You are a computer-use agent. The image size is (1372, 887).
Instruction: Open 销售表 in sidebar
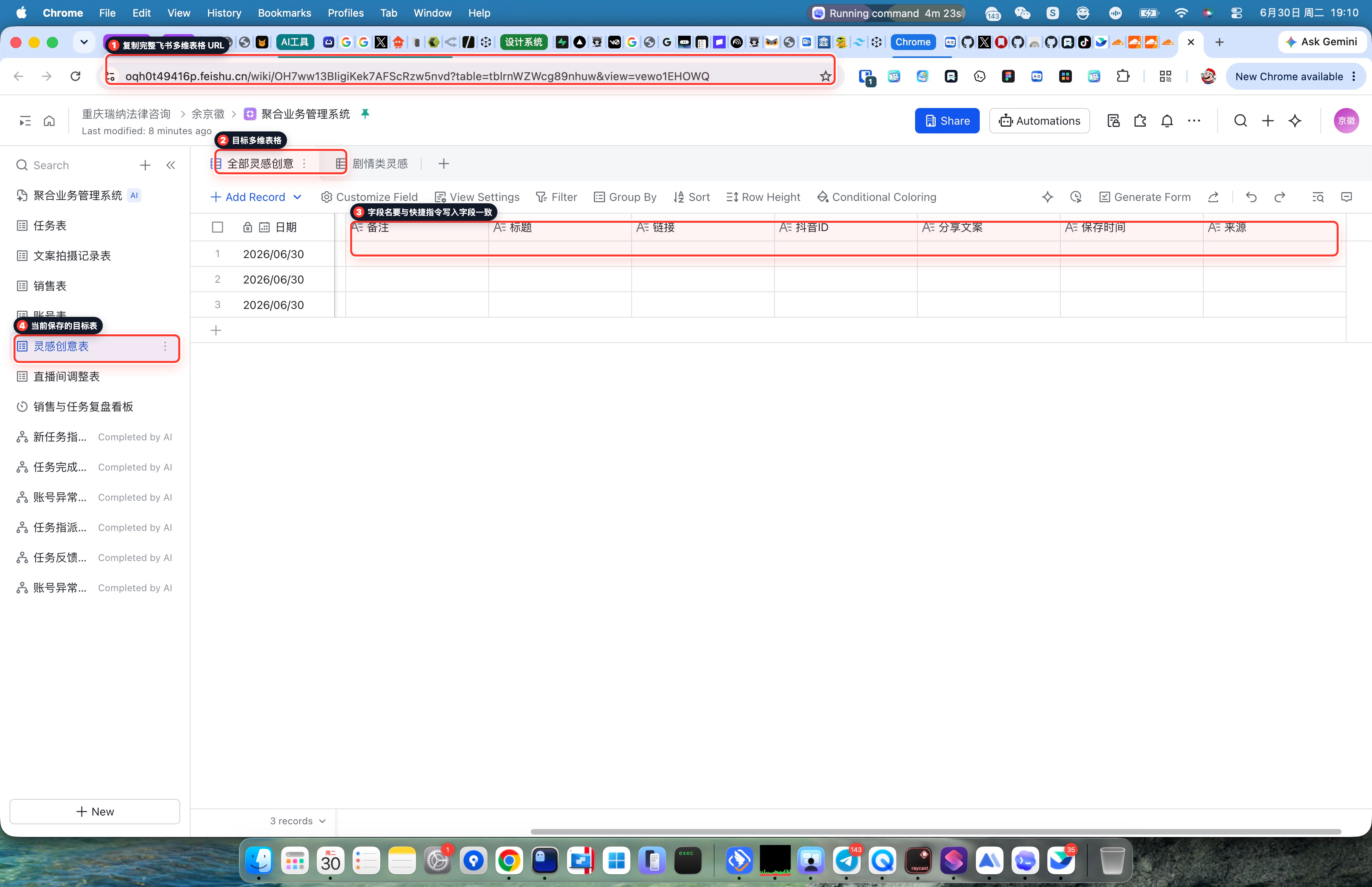[x=95, y=286]
